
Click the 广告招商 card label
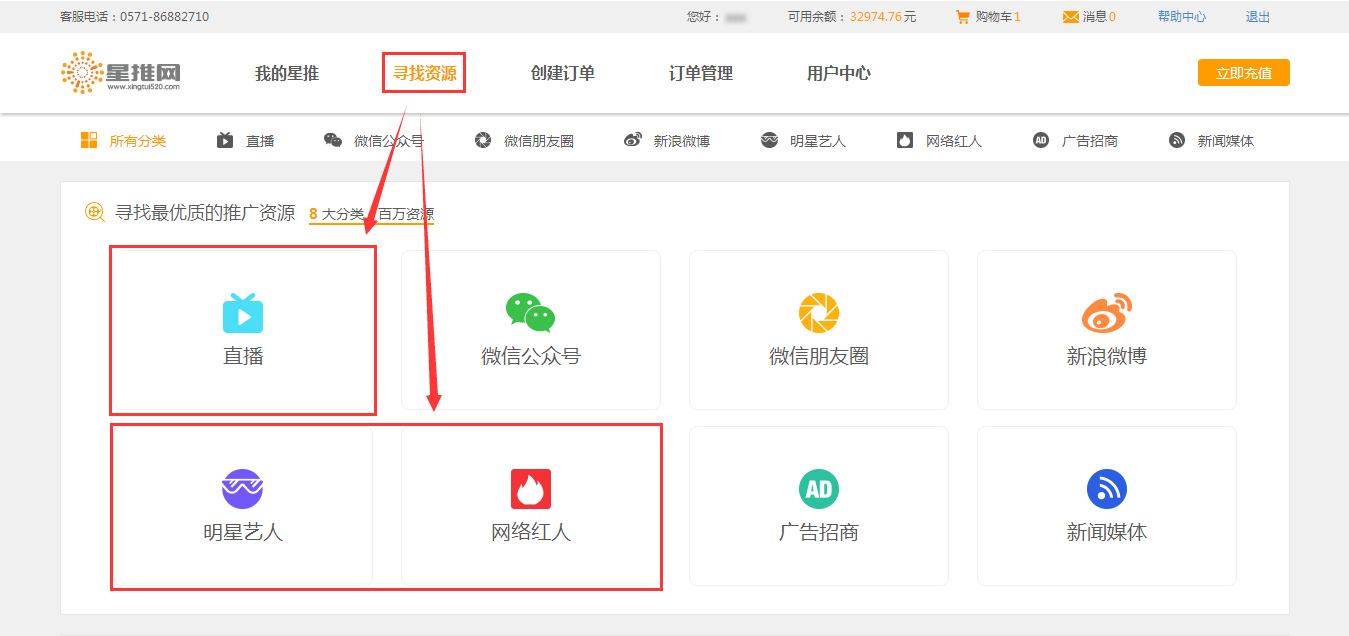click(819, 532)
